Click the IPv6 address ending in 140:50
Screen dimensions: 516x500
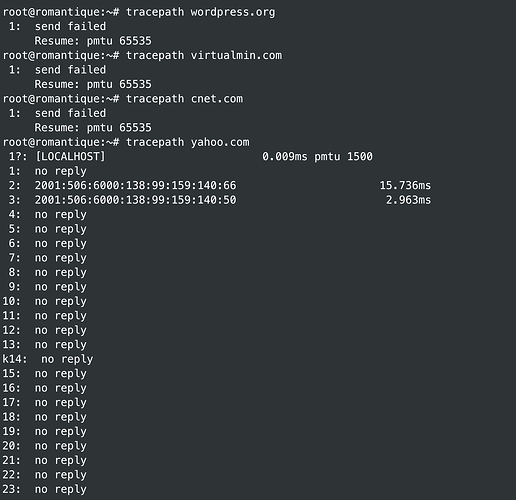136,200
